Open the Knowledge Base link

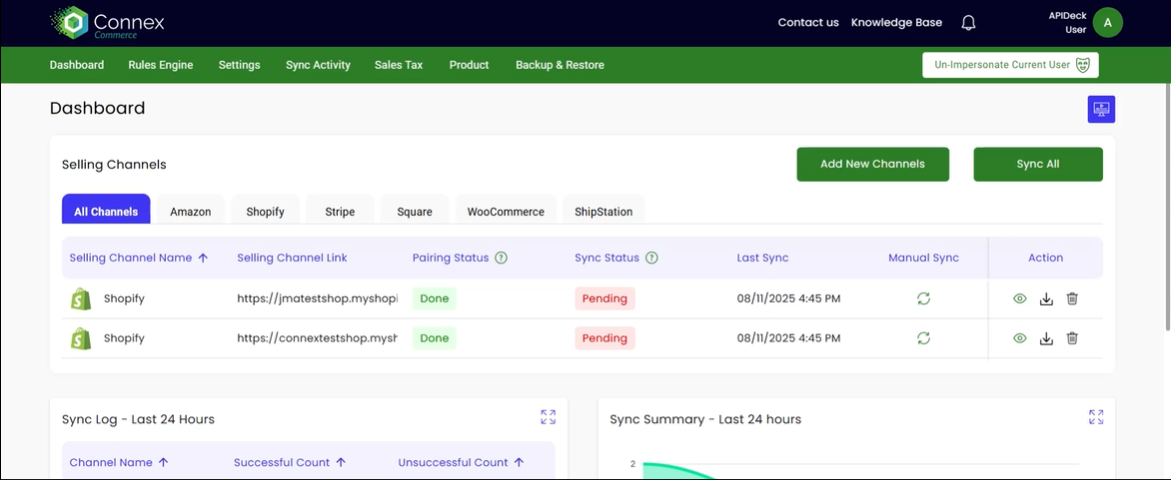coord(896,22)
